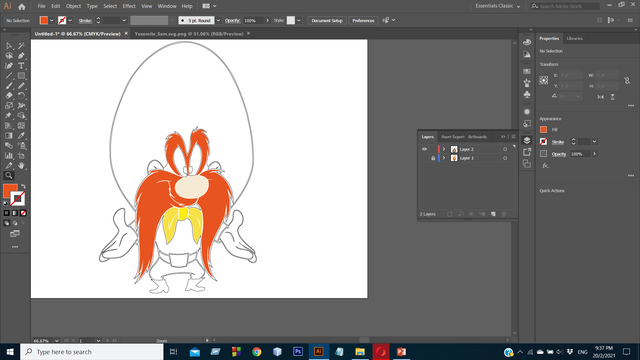
Task: Toggle constrain width and height proportions
Action: pos(627,80)
